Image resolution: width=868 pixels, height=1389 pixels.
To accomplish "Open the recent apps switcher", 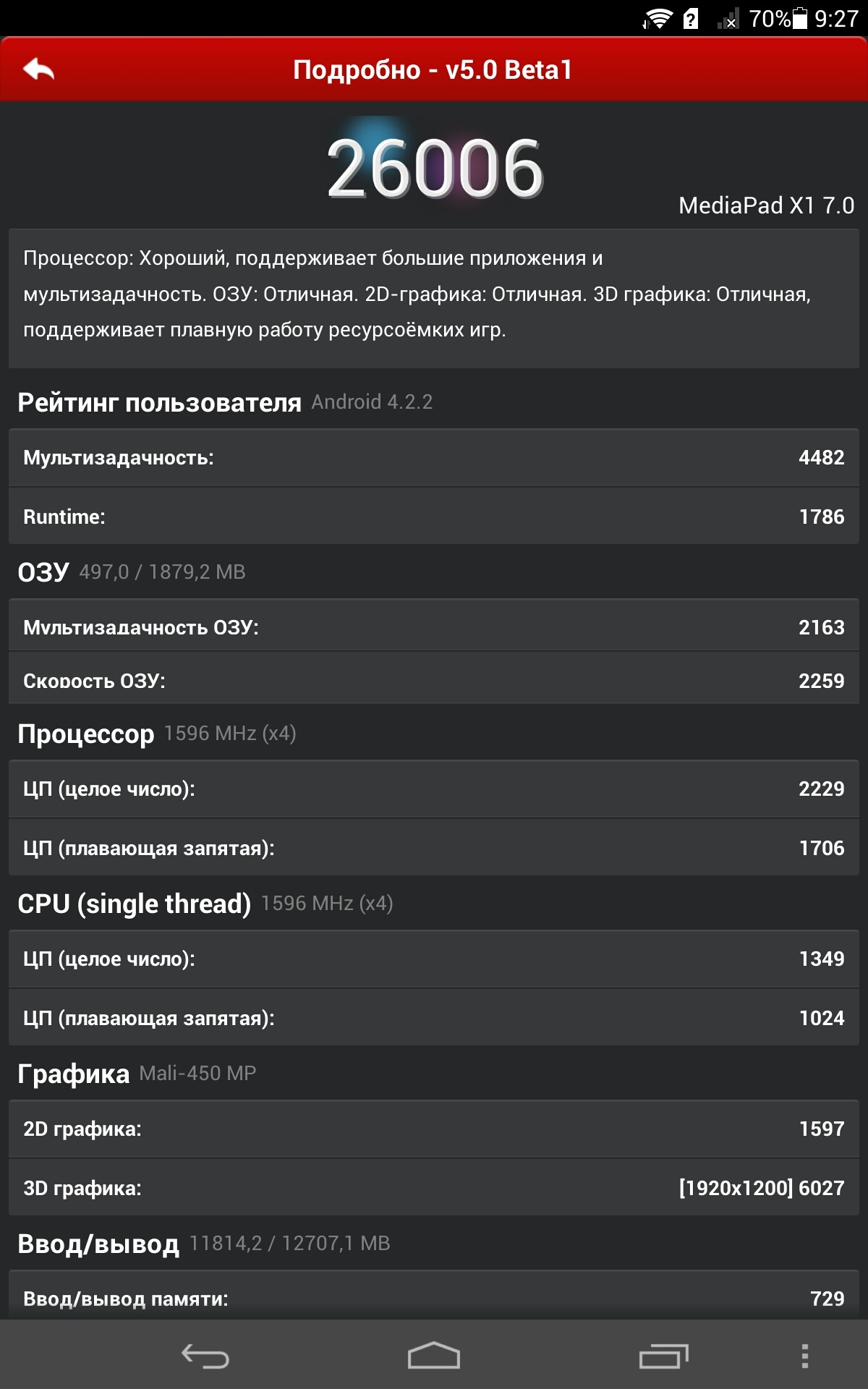I will (x=663, y=1356).
